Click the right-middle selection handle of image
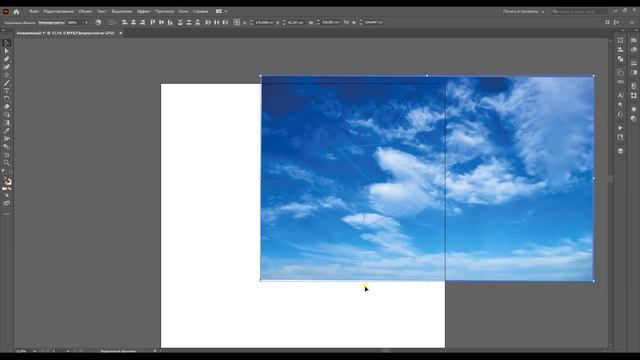 click(x=593, y=178)
